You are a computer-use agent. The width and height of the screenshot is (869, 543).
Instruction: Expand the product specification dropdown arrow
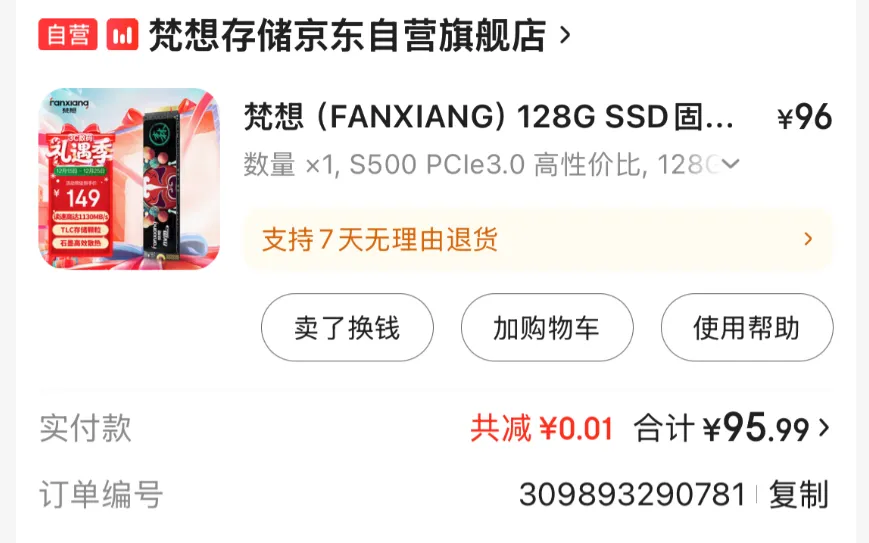tap(731, 164)
